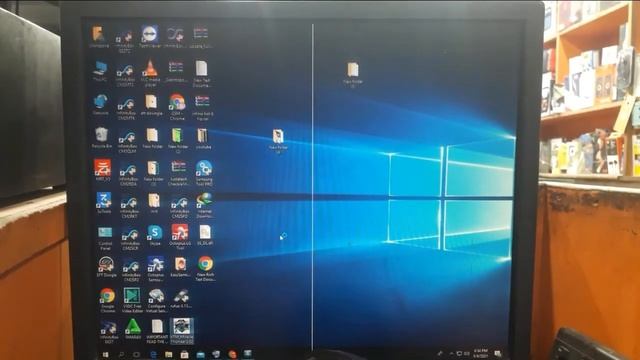Select the New Text Document file icon

pos(201,73)
